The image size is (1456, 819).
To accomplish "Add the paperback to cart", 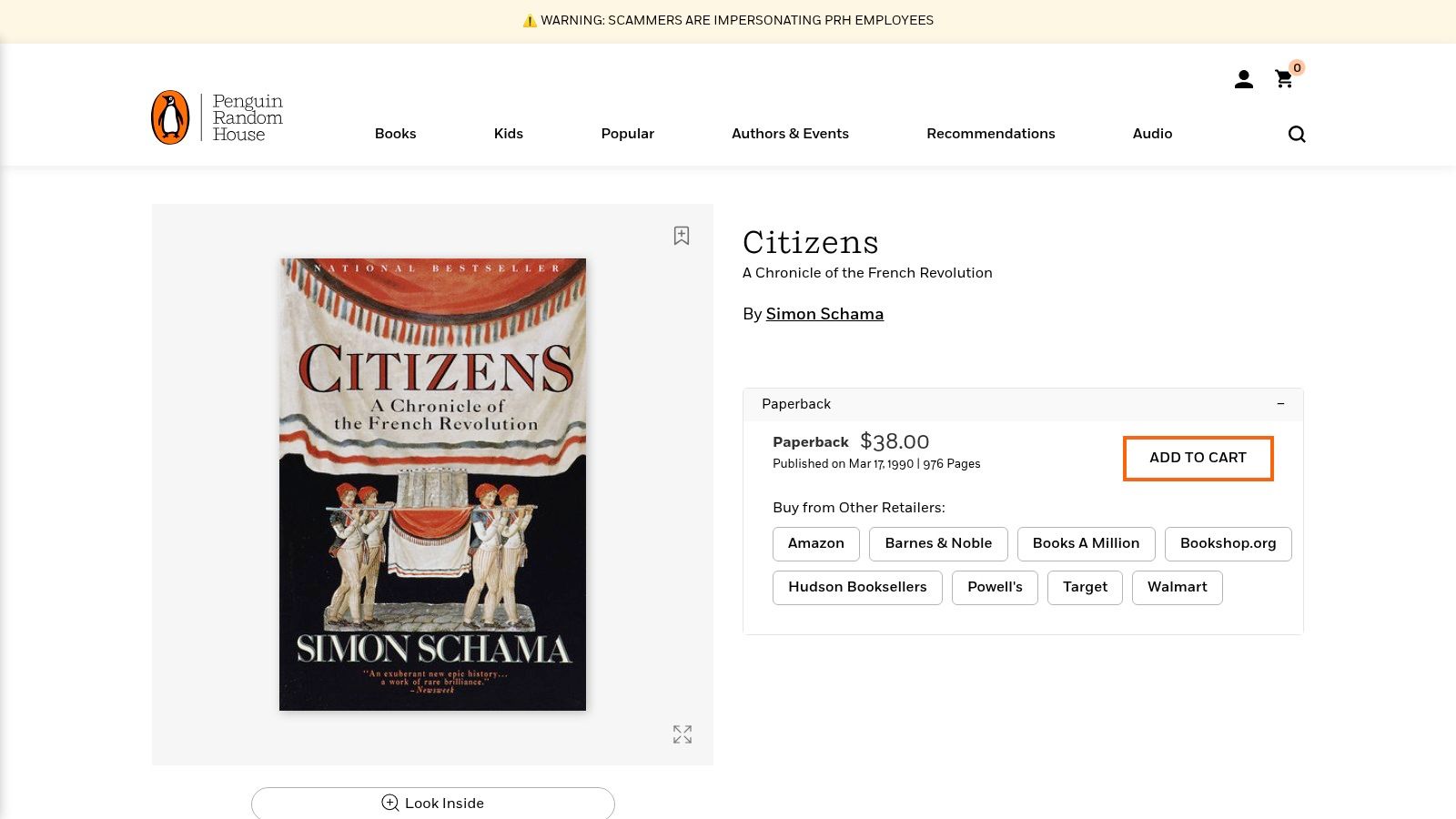I will (1198, 458).
